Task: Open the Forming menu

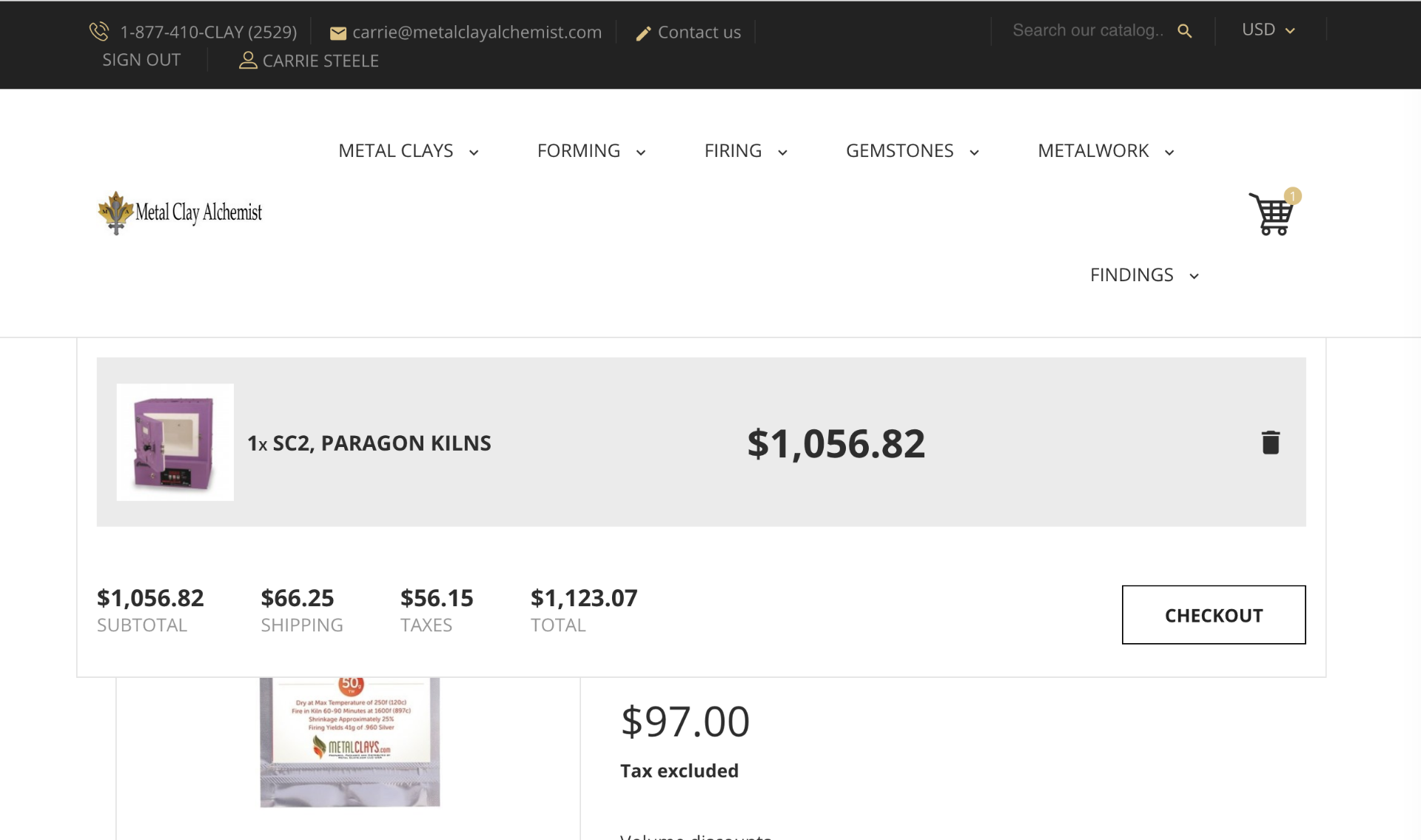Action: click(x=591, y=151)
